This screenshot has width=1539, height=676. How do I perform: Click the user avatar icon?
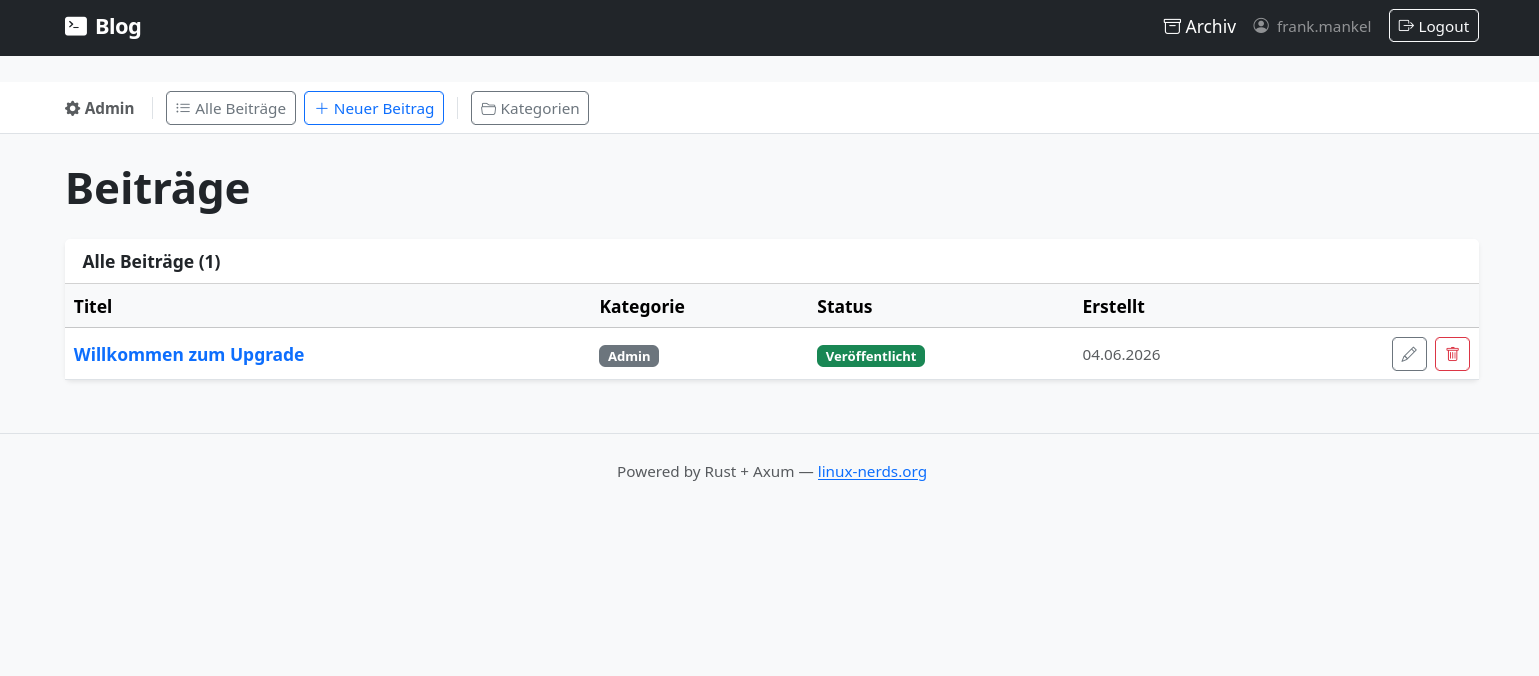(1261, 26)
